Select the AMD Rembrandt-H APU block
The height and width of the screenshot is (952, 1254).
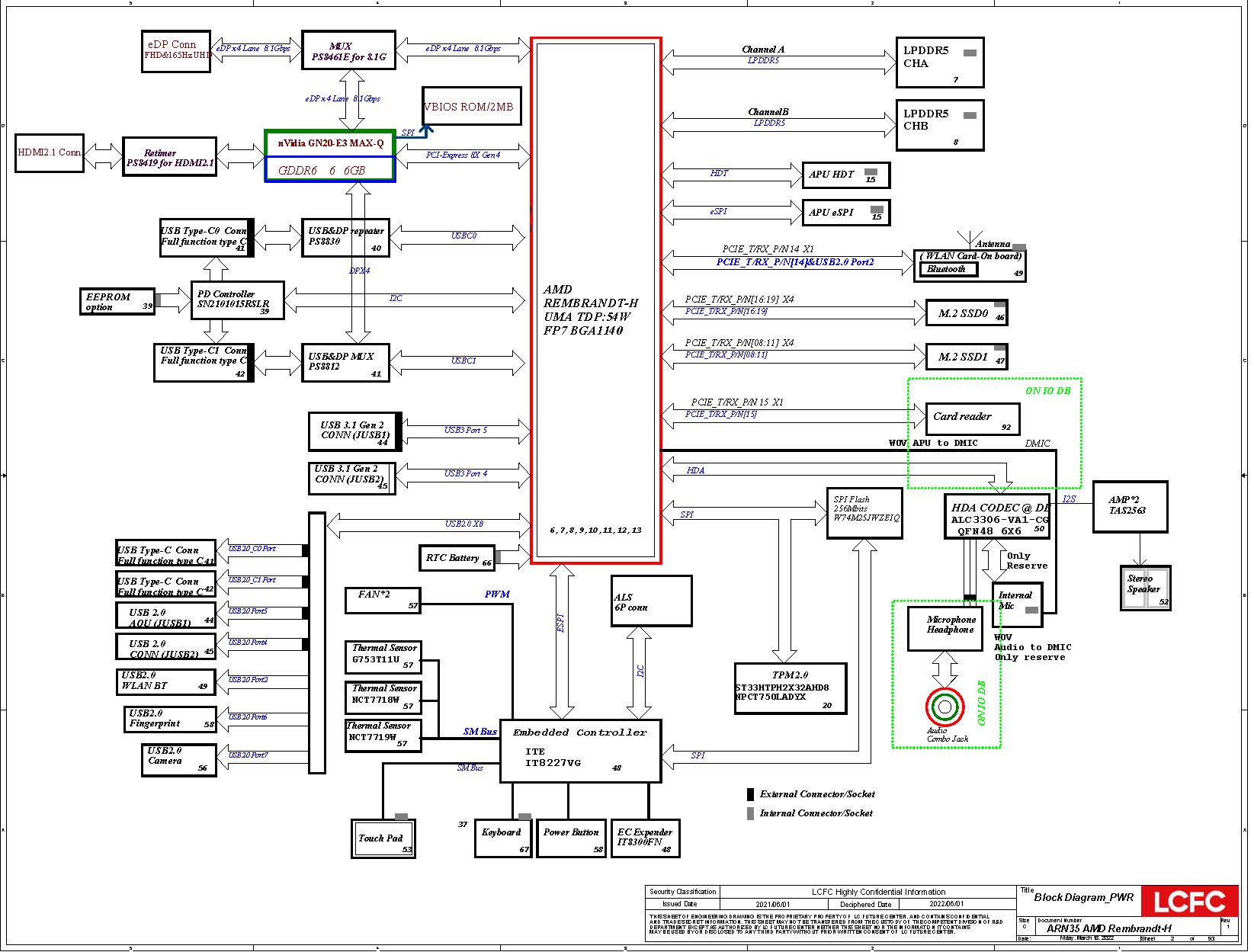click(595, 301)
